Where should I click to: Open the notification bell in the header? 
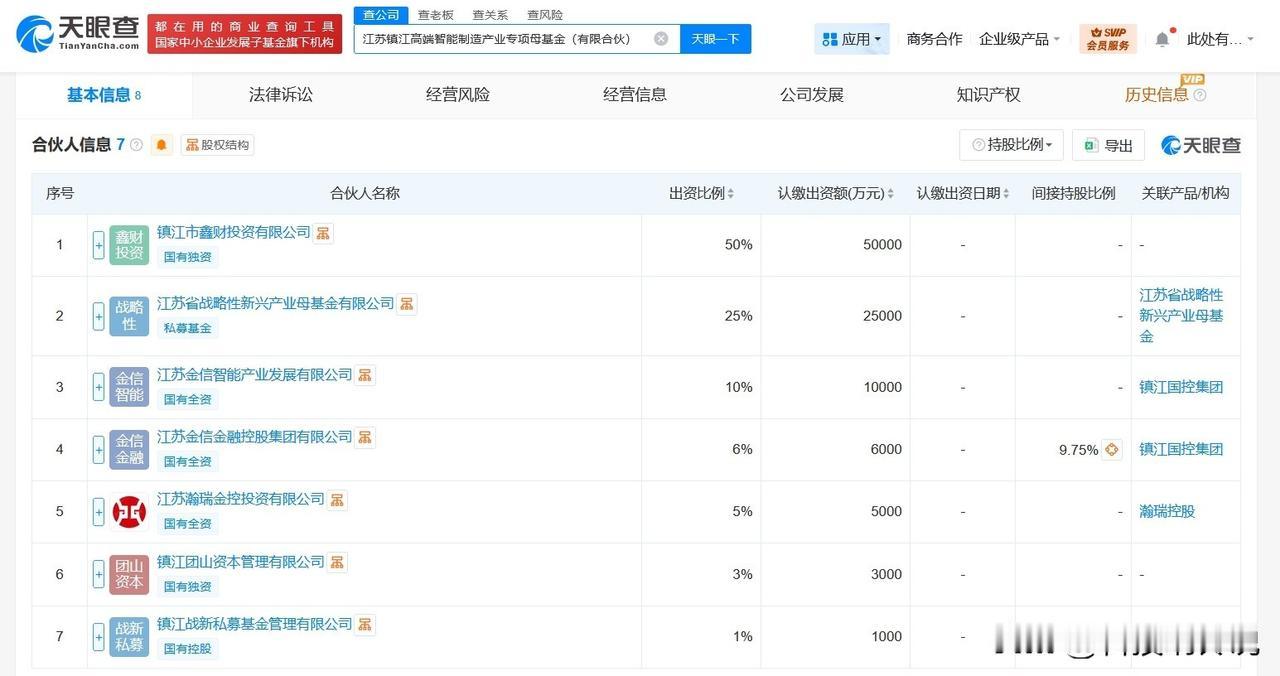pos(1162,39)
